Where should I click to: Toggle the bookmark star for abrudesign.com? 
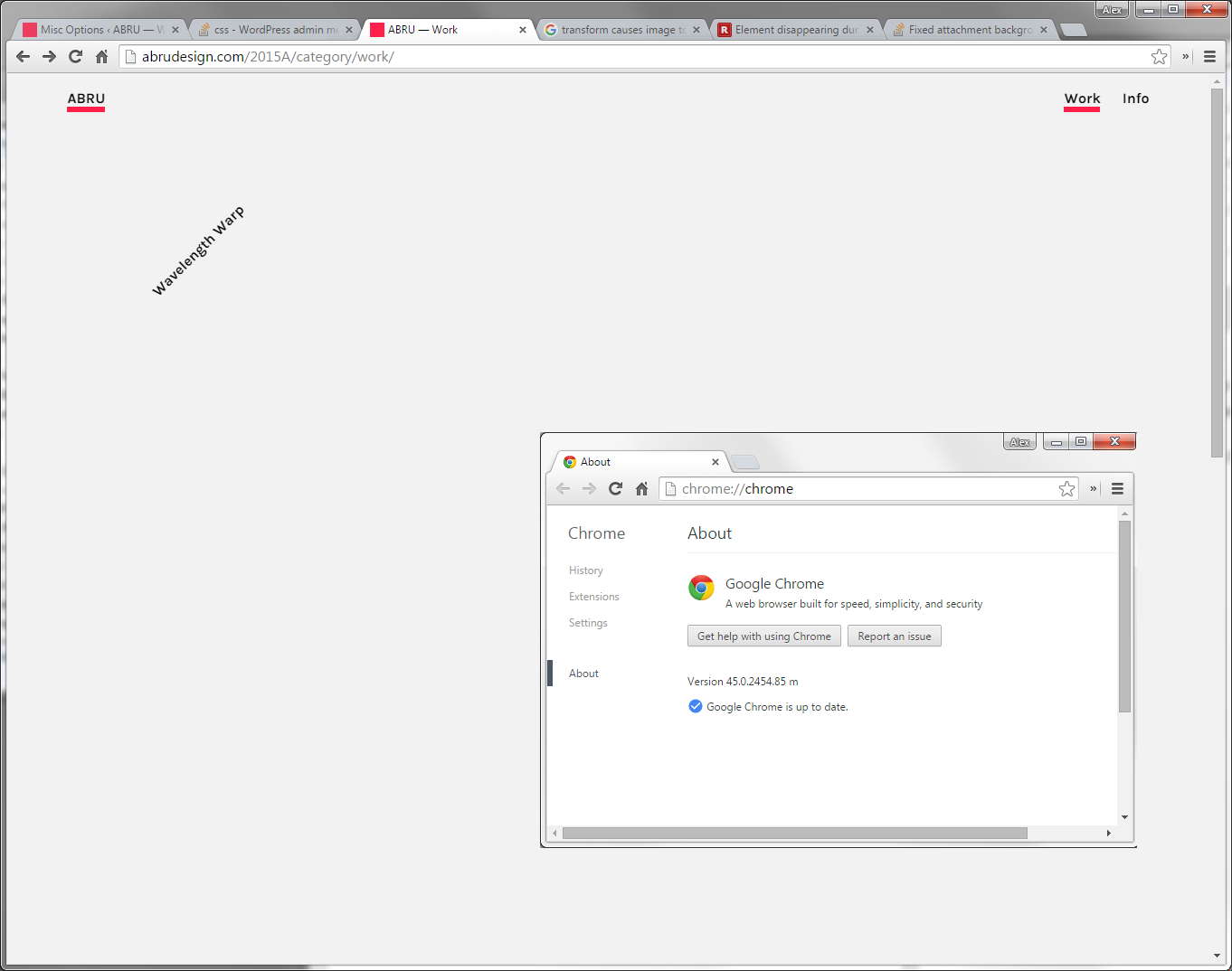1159,56
